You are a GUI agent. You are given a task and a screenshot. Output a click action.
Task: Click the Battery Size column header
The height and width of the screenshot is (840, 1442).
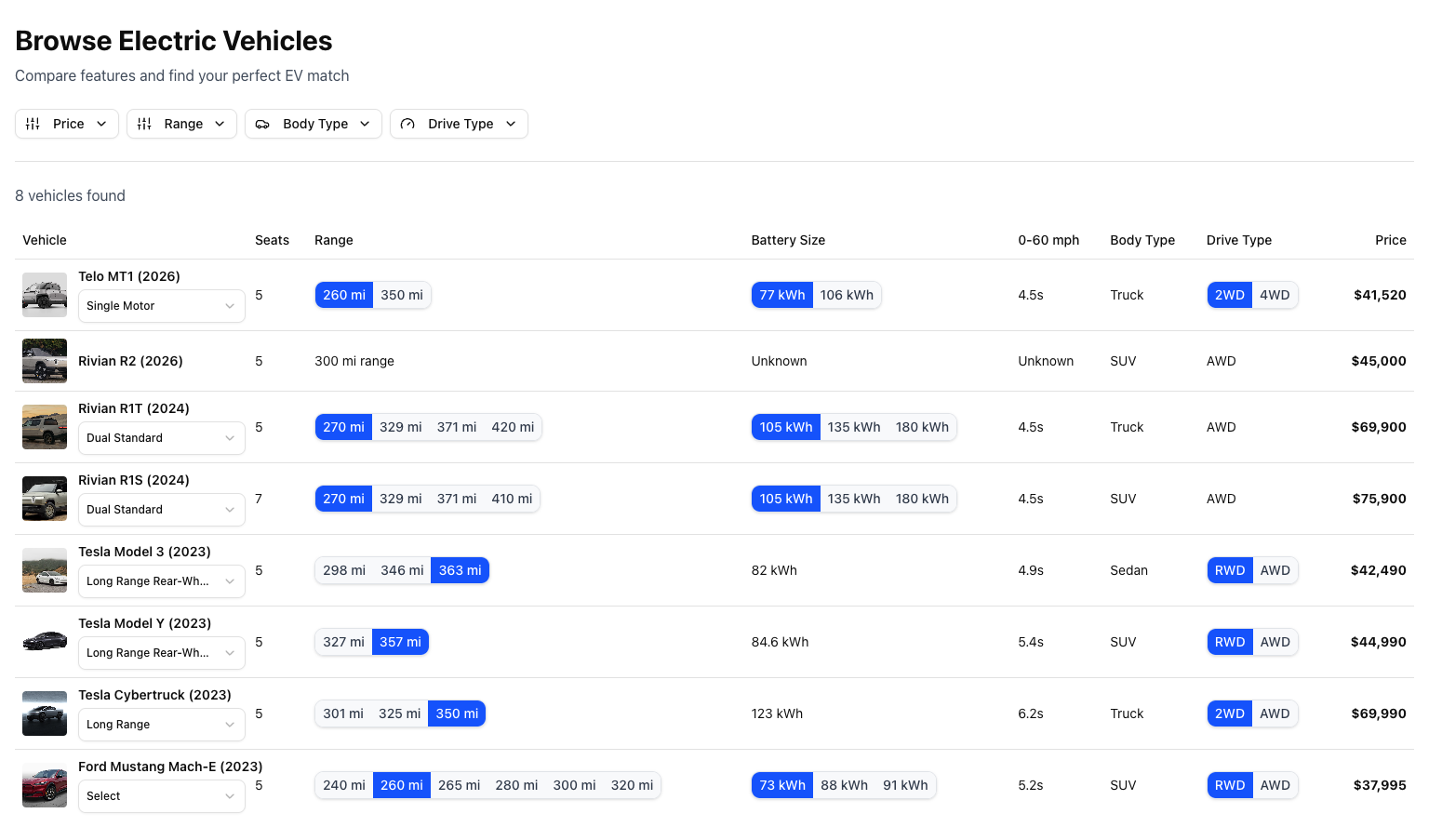coord(788,240)
